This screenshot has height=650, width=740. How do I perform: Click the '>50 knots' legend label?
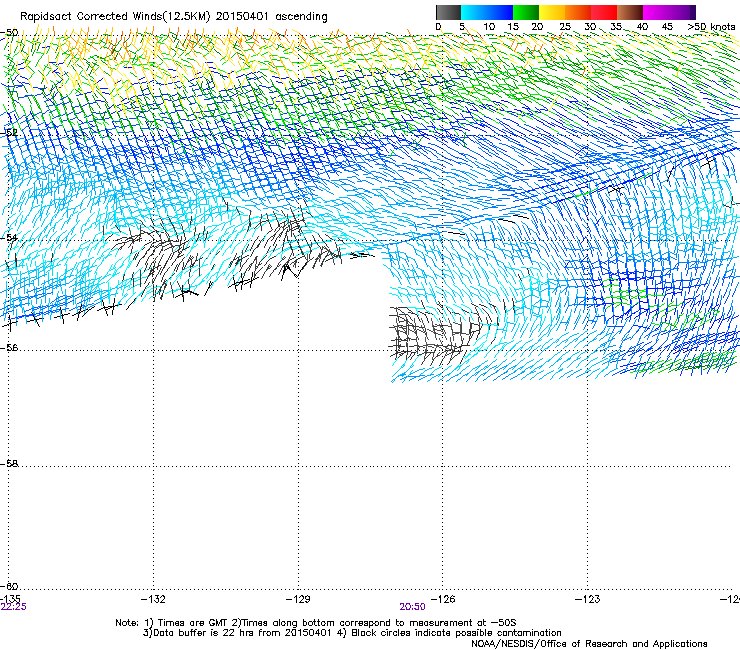coord(712,27)
